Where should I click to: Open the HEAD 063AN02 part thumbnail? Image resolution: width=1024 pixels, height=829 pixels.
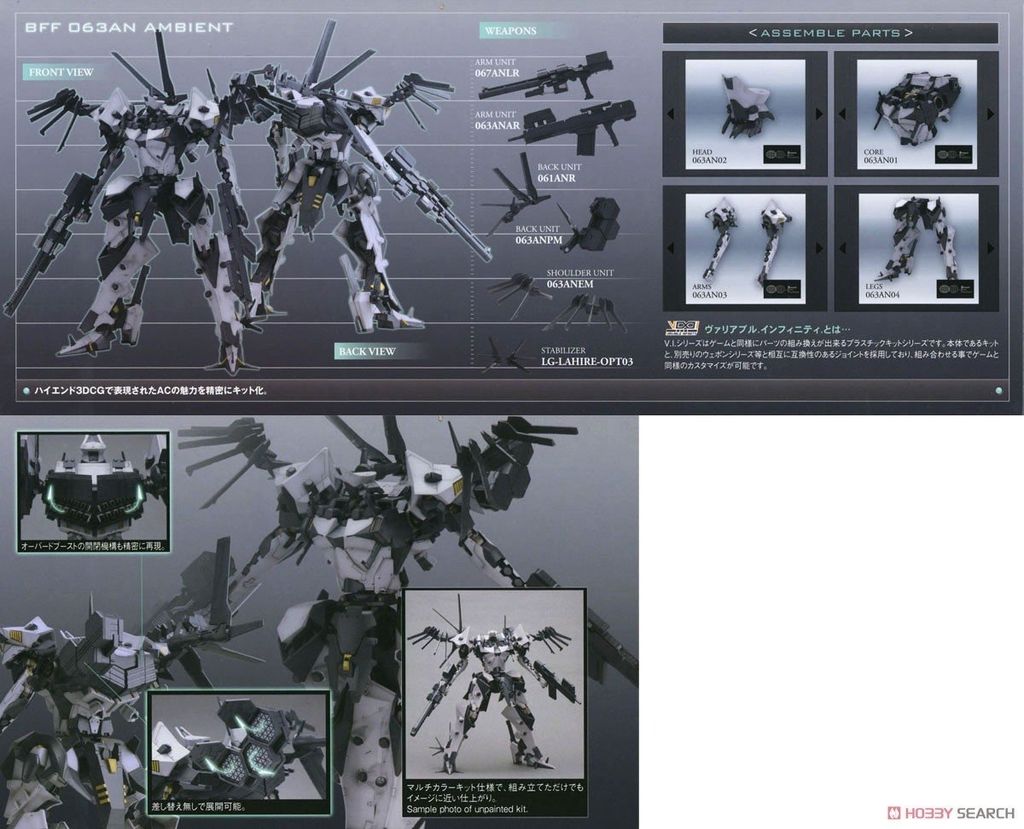(x=745, y=114)
